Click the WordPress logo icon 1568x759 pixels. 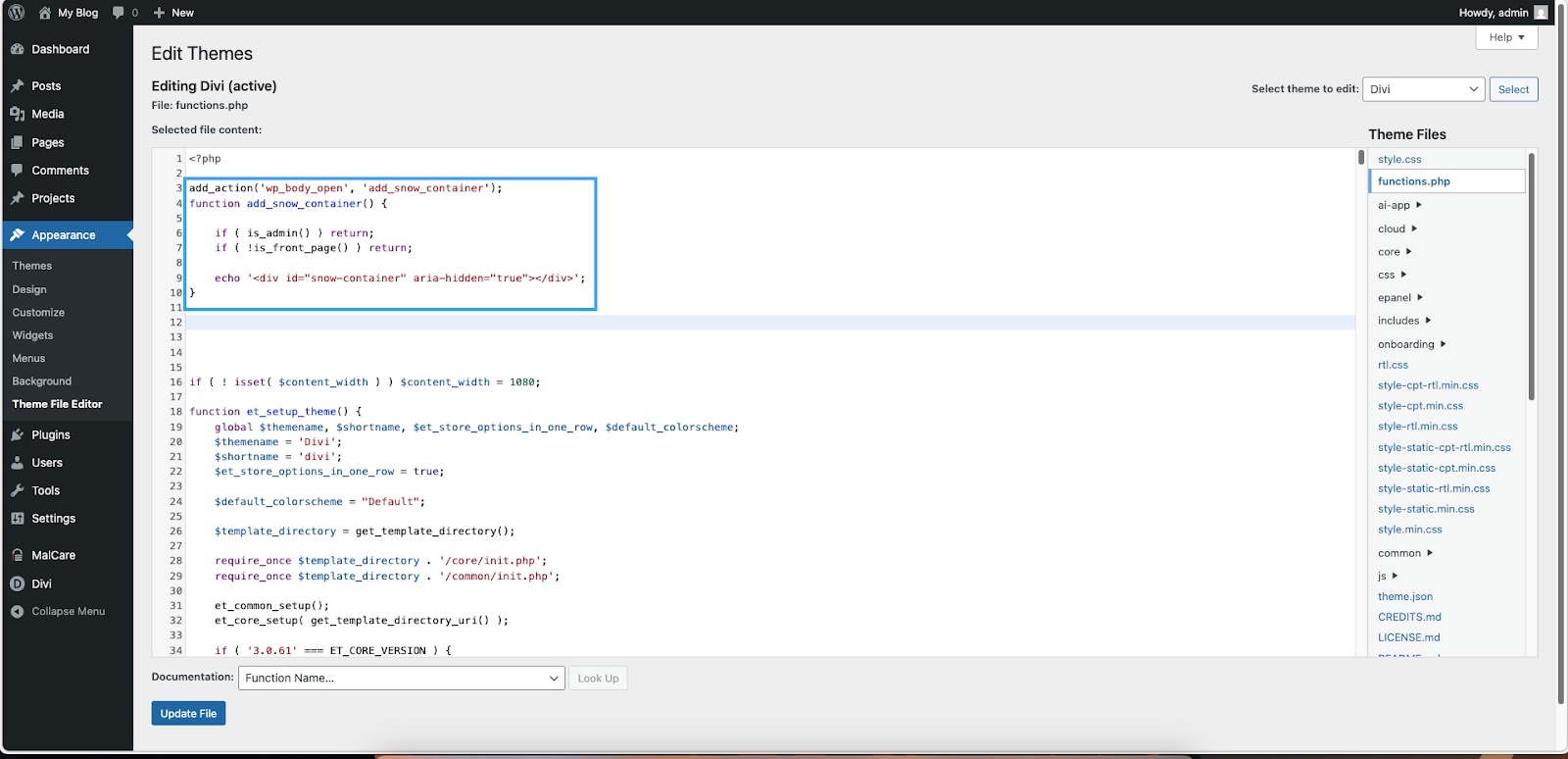click(x=17, y=13)
